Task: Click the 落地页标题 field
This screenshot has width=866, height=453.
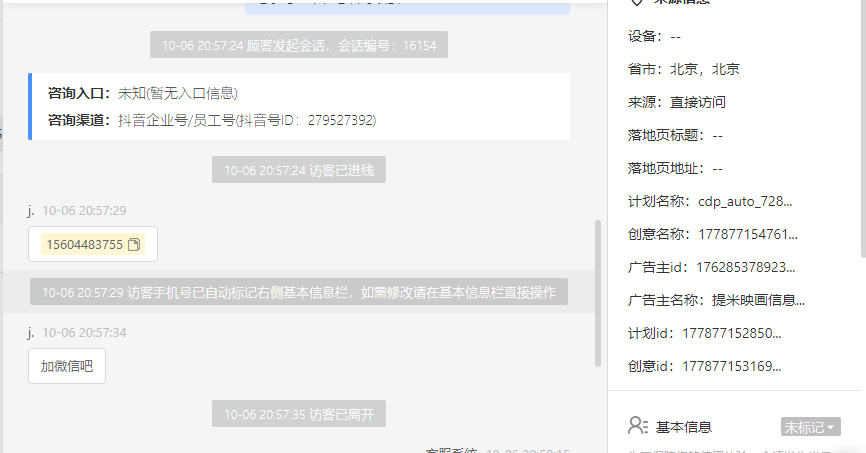Action: point(675,135)
